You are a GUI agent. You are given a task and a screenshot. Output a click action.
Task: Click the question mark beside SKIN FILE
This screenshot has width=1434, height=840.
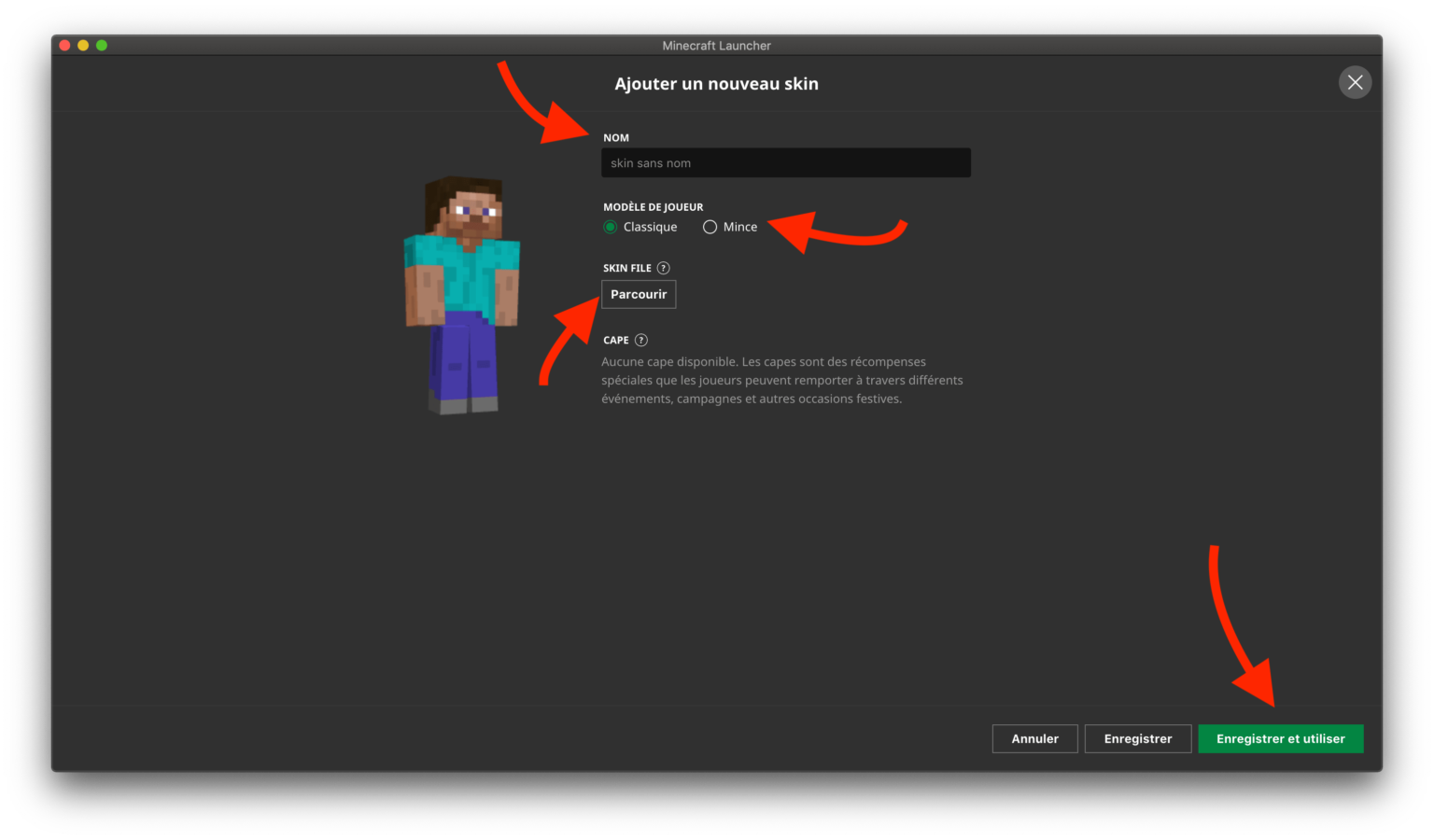click(663, 268)
